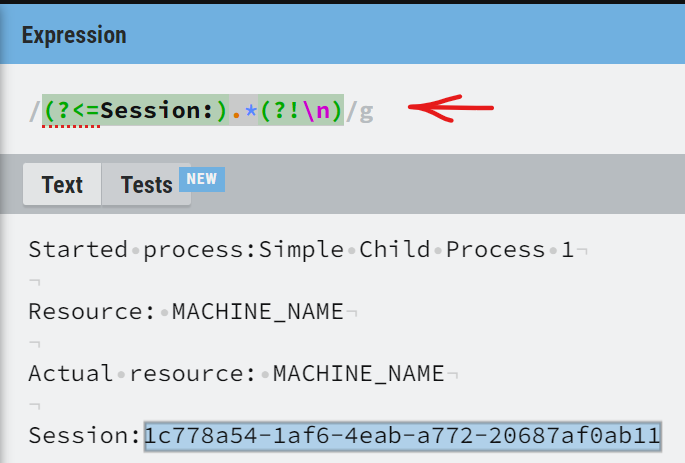Screen dimensions: 685x463
Task: Click the line break symbol after Process 1
Action: point(583,250)
